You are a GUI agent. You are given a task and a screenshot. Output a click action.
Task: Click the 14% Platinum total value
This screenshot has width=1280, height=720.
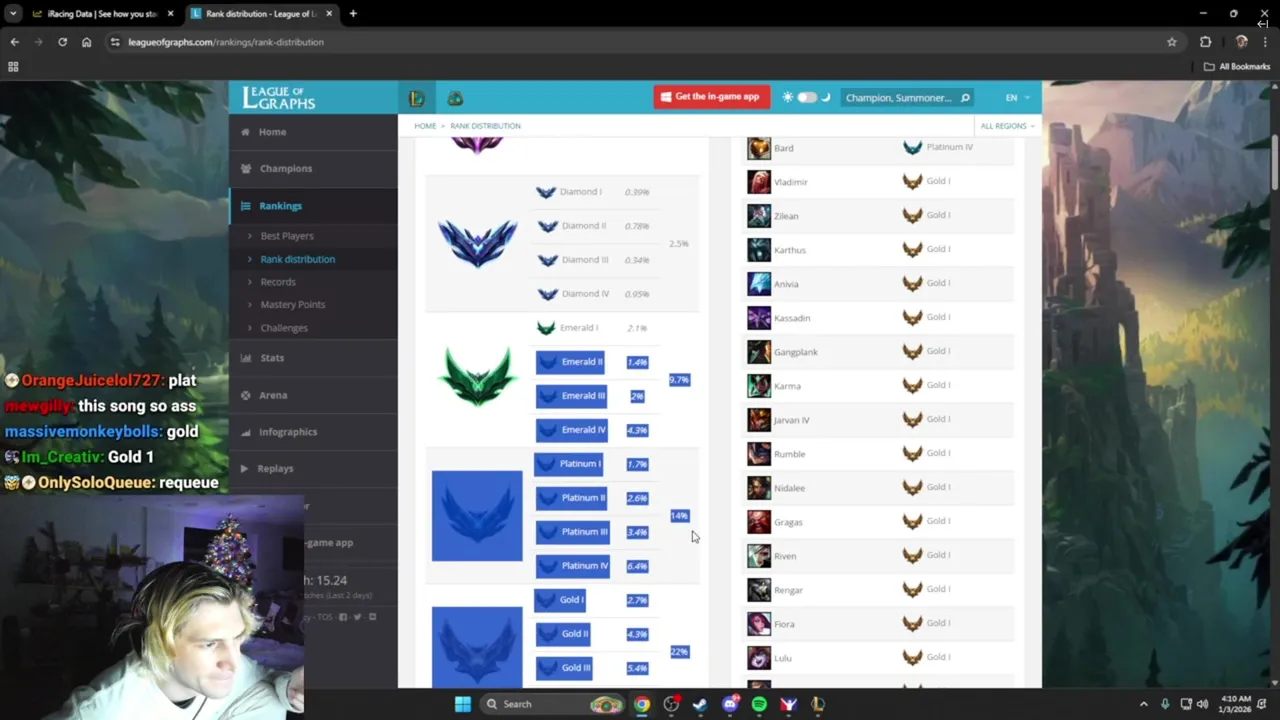679,516
